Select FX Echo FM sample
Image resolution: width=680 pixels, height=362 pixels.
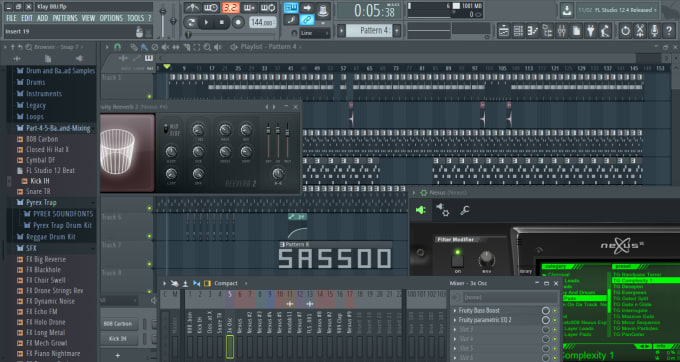pyautogui.click(x=42, y=312)
